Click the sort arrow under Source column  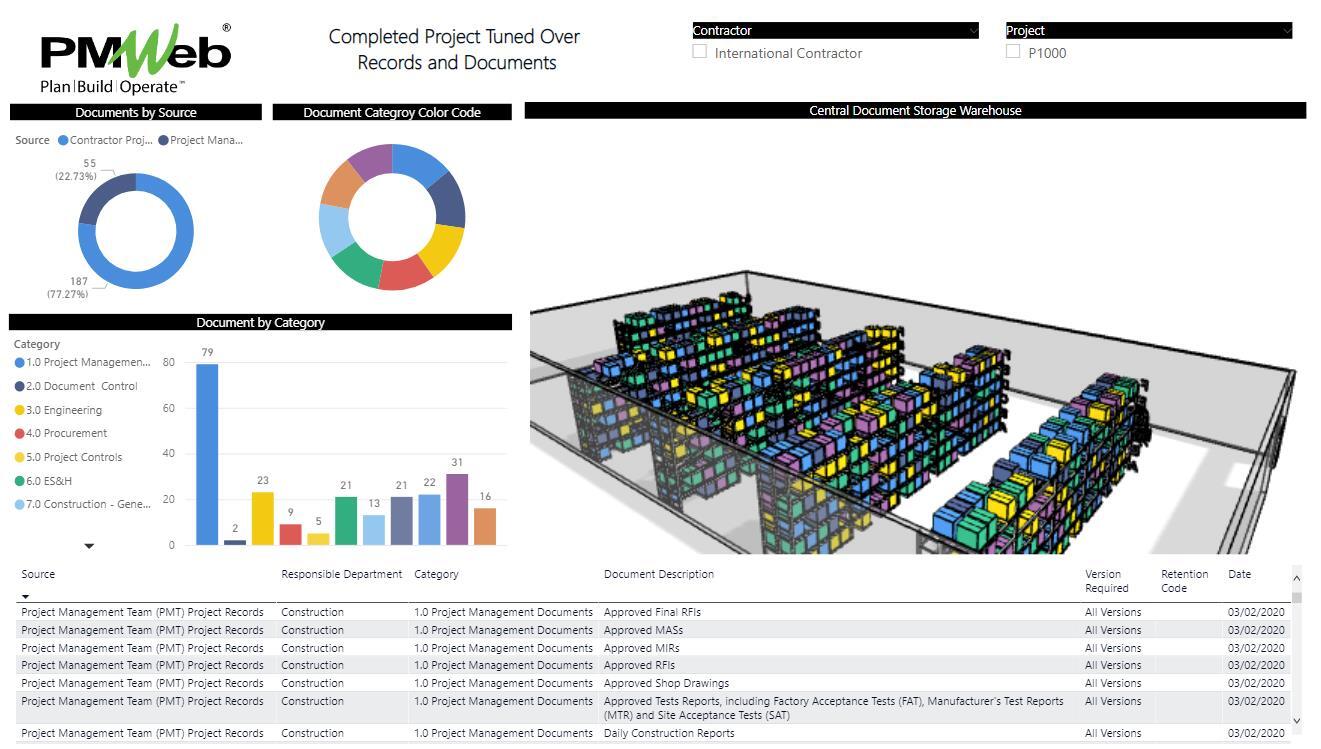[x=25, y=597]
